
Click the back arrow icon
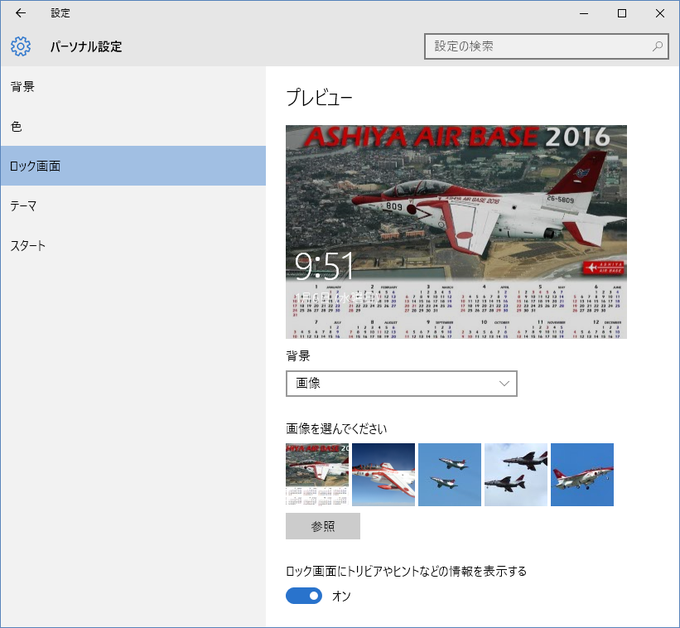[x=20, y=13]
